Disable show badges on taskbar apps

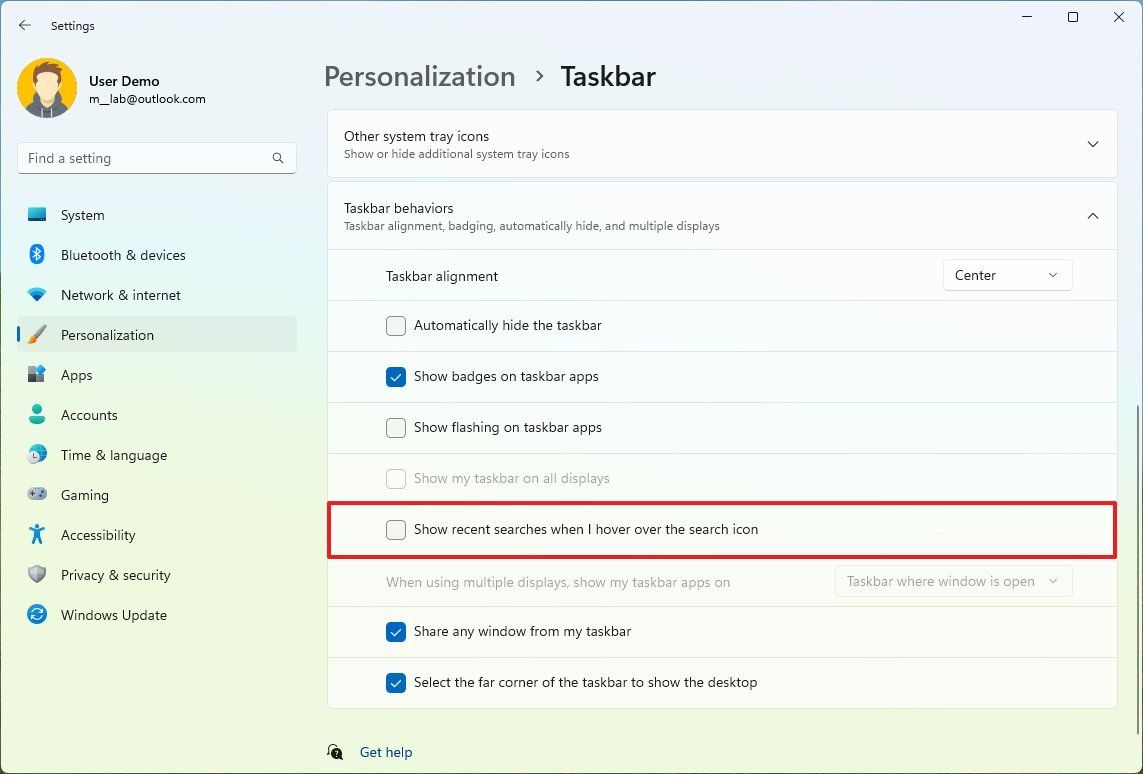(x=395, y=377)
